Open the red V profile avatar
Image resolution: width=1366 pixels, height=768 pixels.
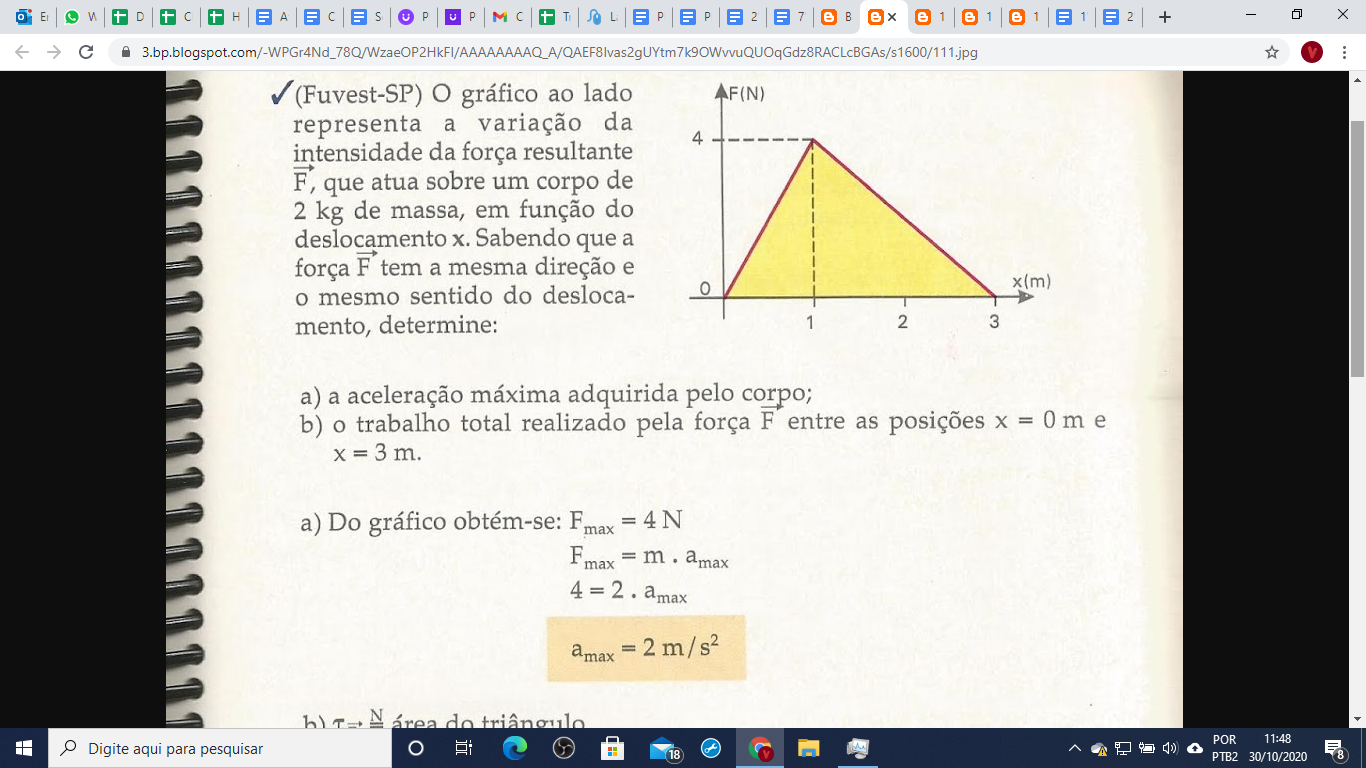[1312, 52]
